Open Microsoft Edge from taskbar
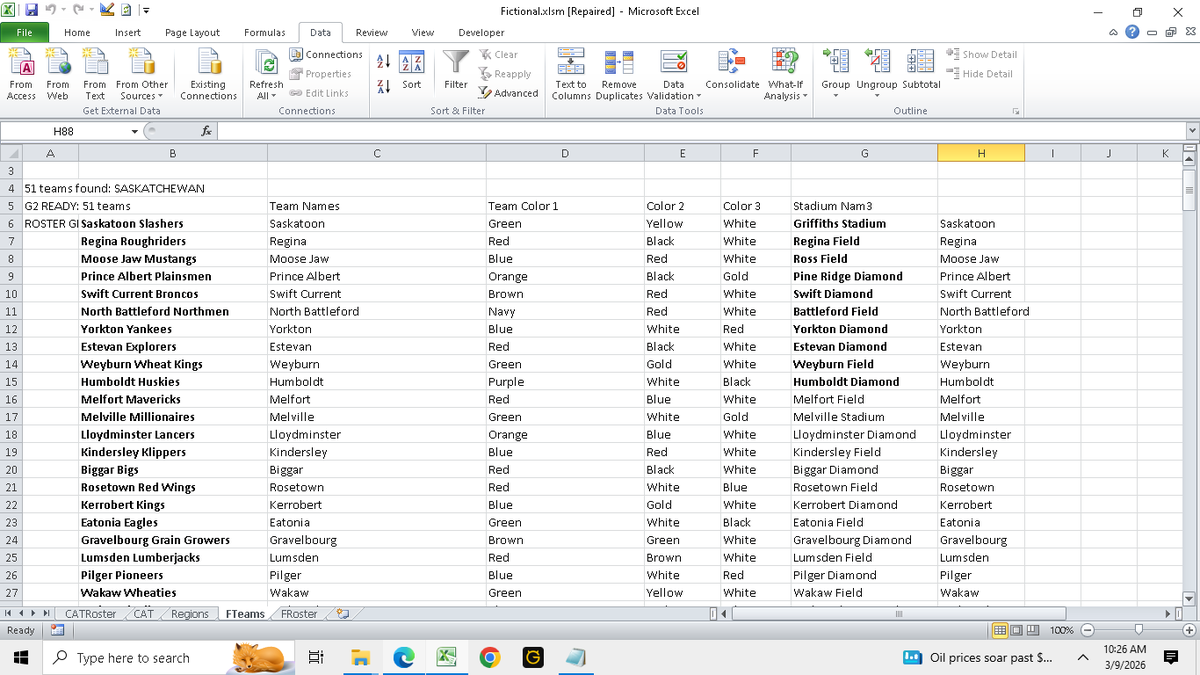Image resolution: width=1200 pixels, height=675 pixels. pyautogui.click(x=403, y=658)
